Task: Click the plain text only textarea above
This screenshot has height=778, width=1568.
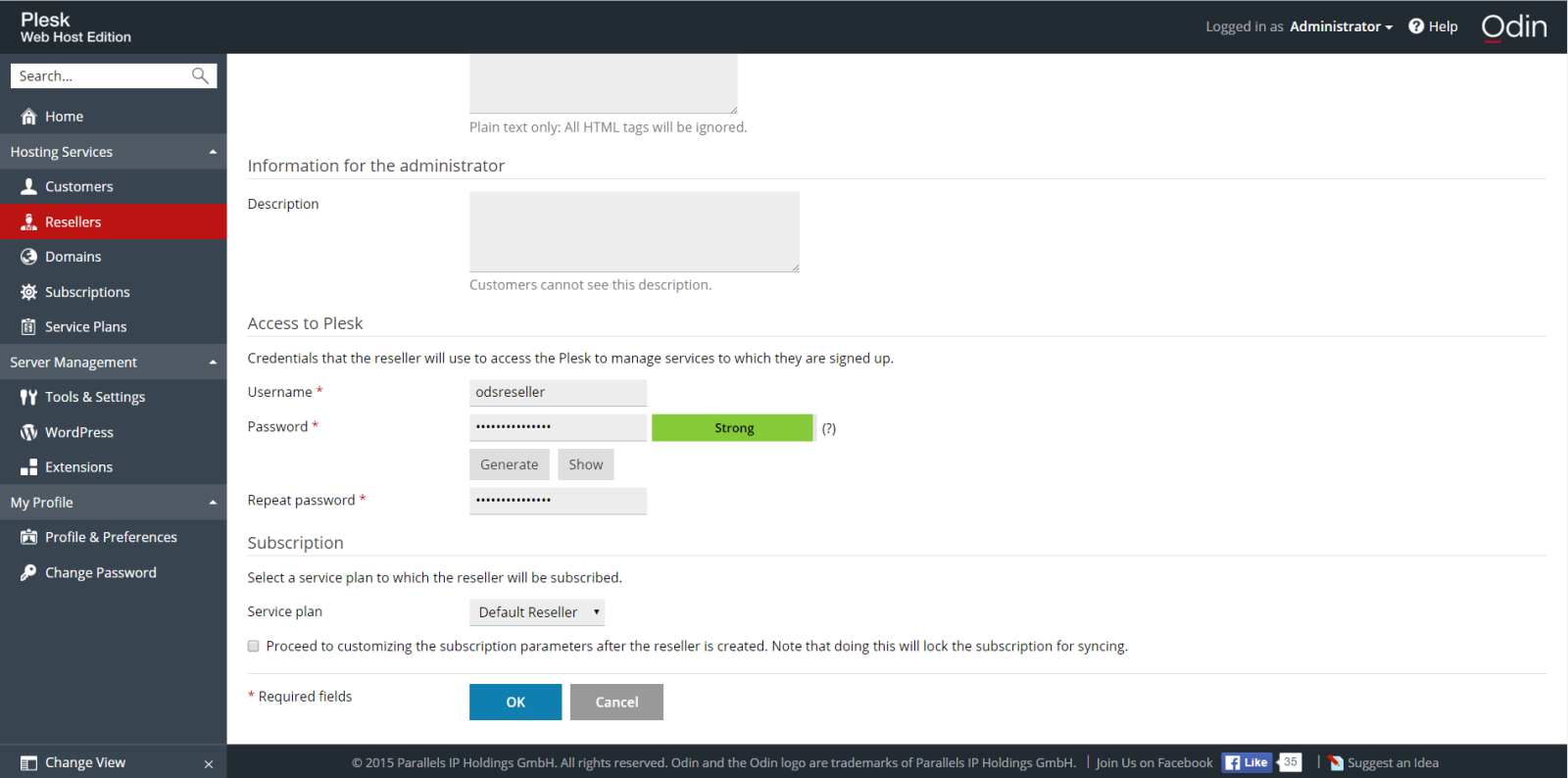Action: pos(604,83)
